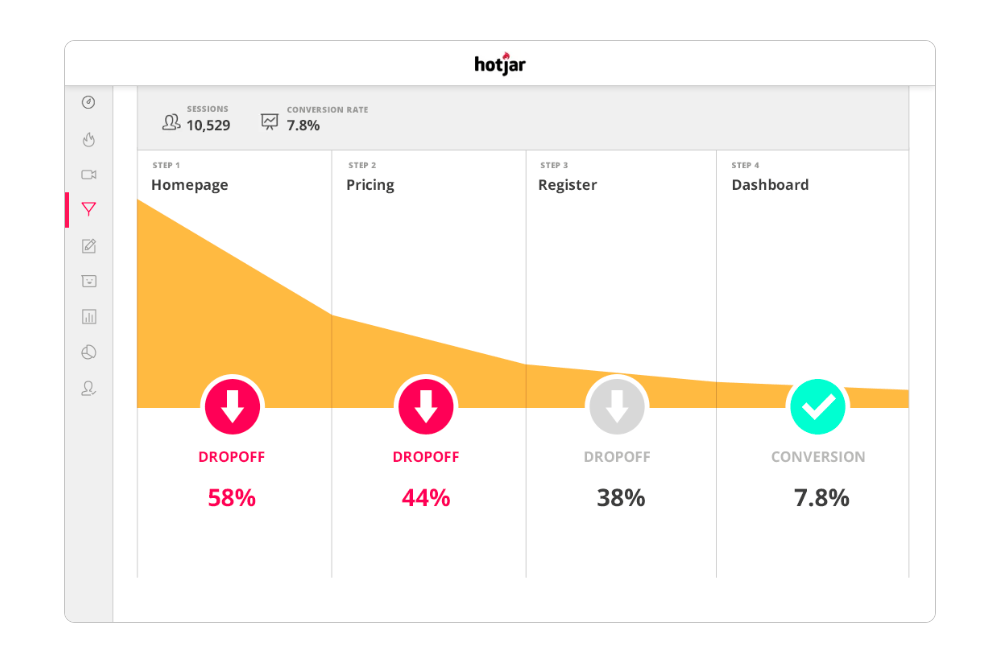Screen dimensions: 1000x666
Task: Open the bar chart icon in sidebar
Action: 89,317
